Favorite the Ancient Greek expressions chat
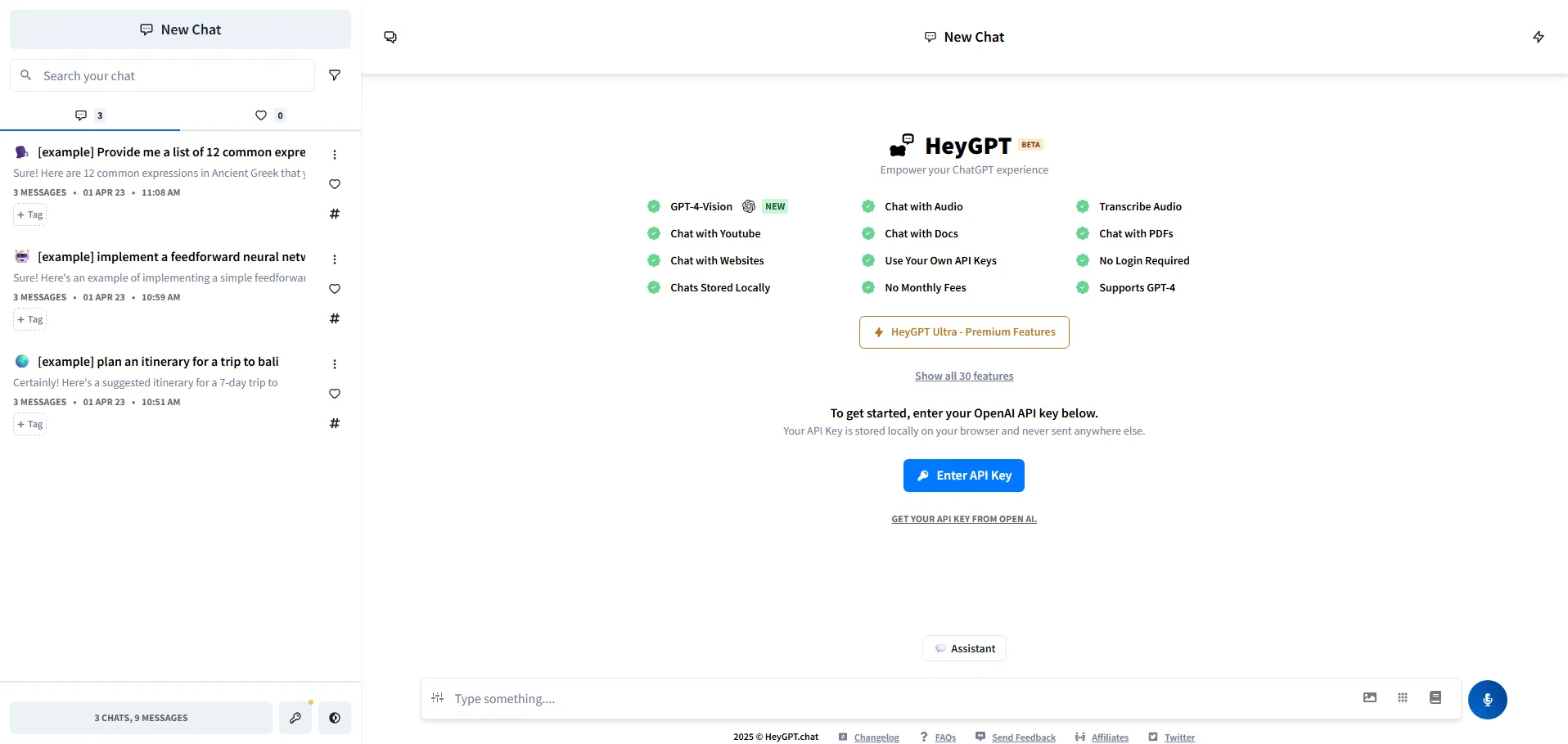The image size is (1568, 744). pos(334,184)
